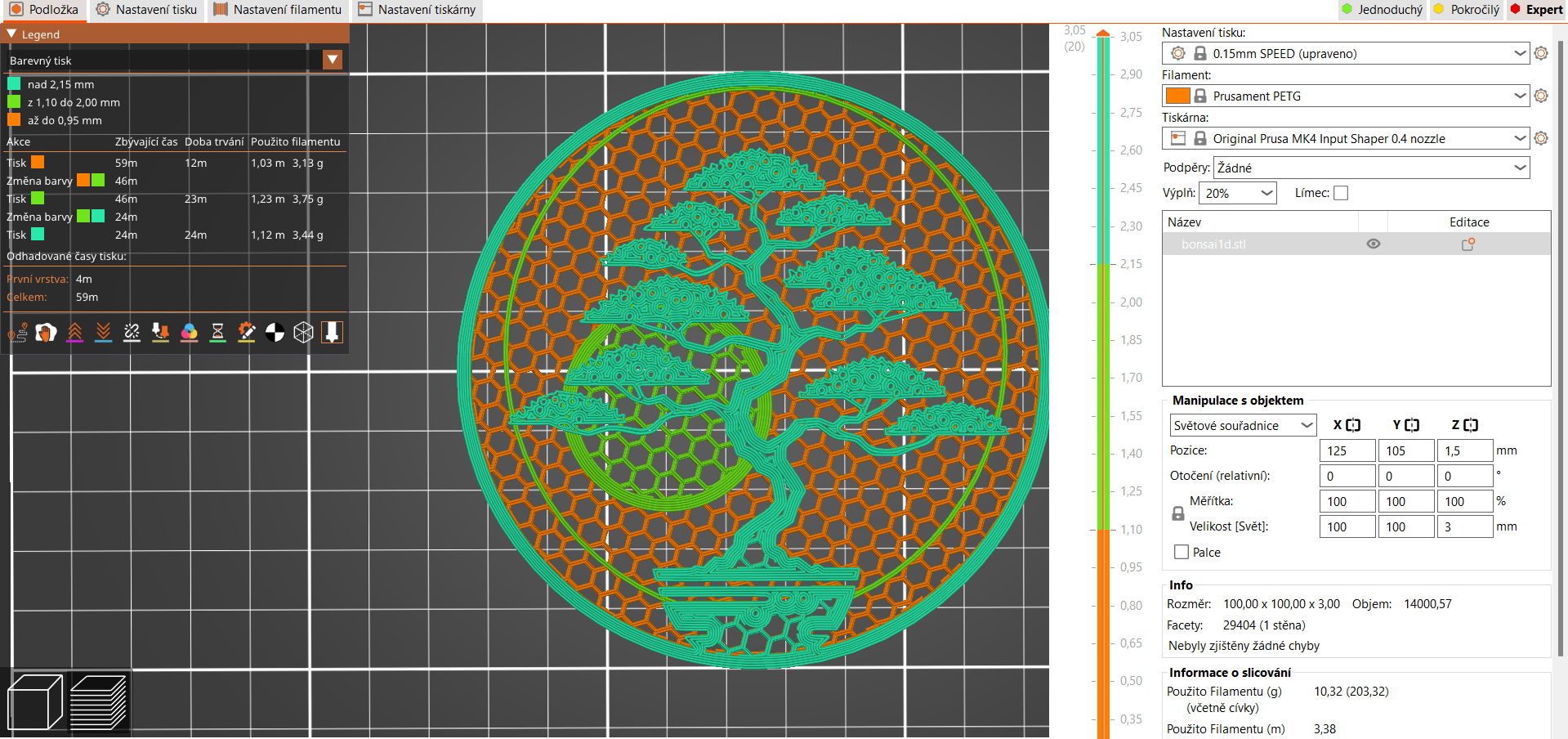Reset Z axis using icon beside Z

1471,425
